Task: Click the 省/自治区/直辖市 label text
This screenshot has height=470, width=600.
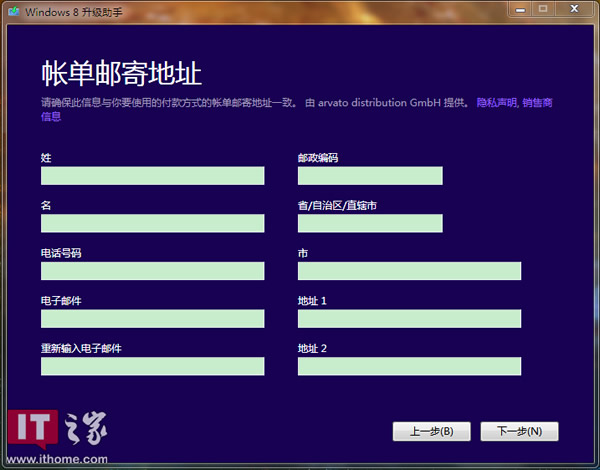Action: pyautogui.click(x=337, y=206)
